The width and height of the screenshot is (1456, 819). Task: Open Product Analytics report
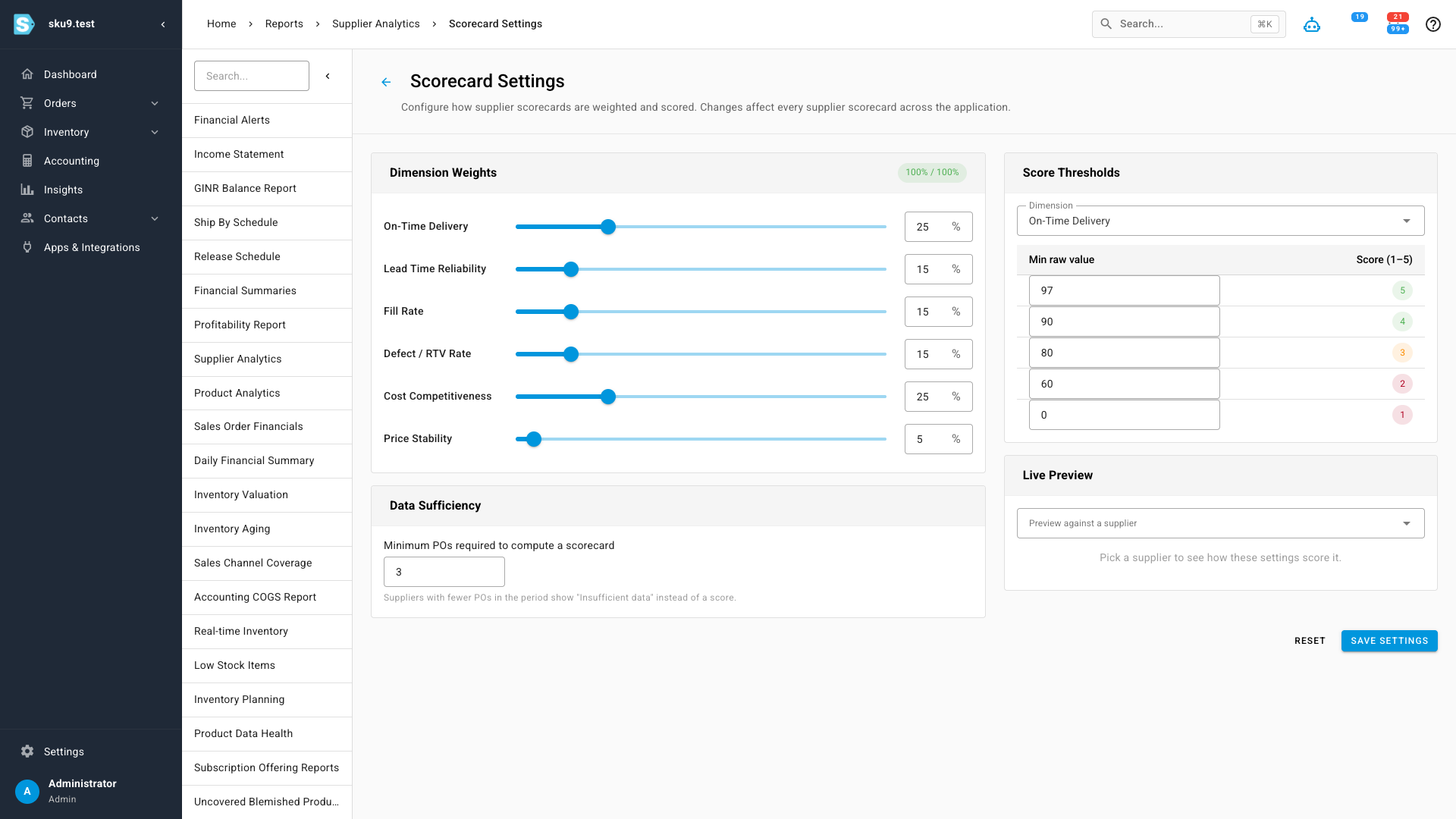pyautogui.click(x=267, y=393)
